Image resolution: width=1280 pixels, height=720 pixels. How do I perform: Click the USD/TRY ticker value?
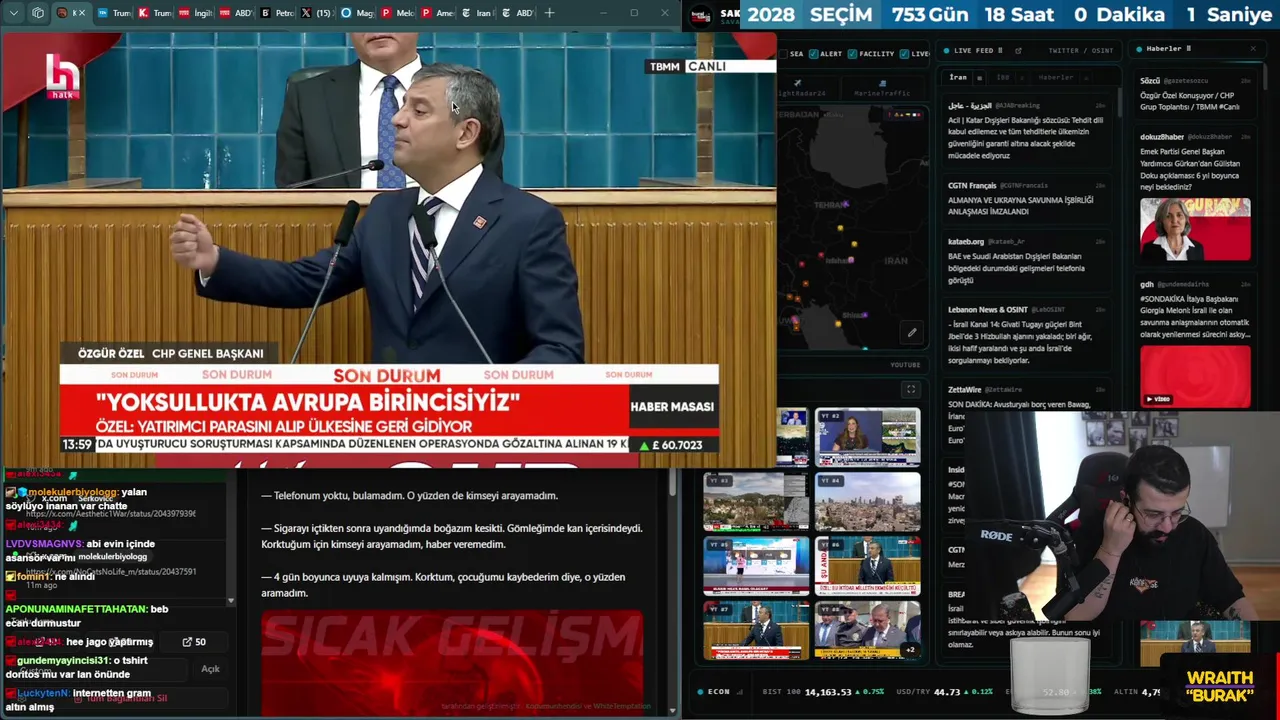(947, 692)
